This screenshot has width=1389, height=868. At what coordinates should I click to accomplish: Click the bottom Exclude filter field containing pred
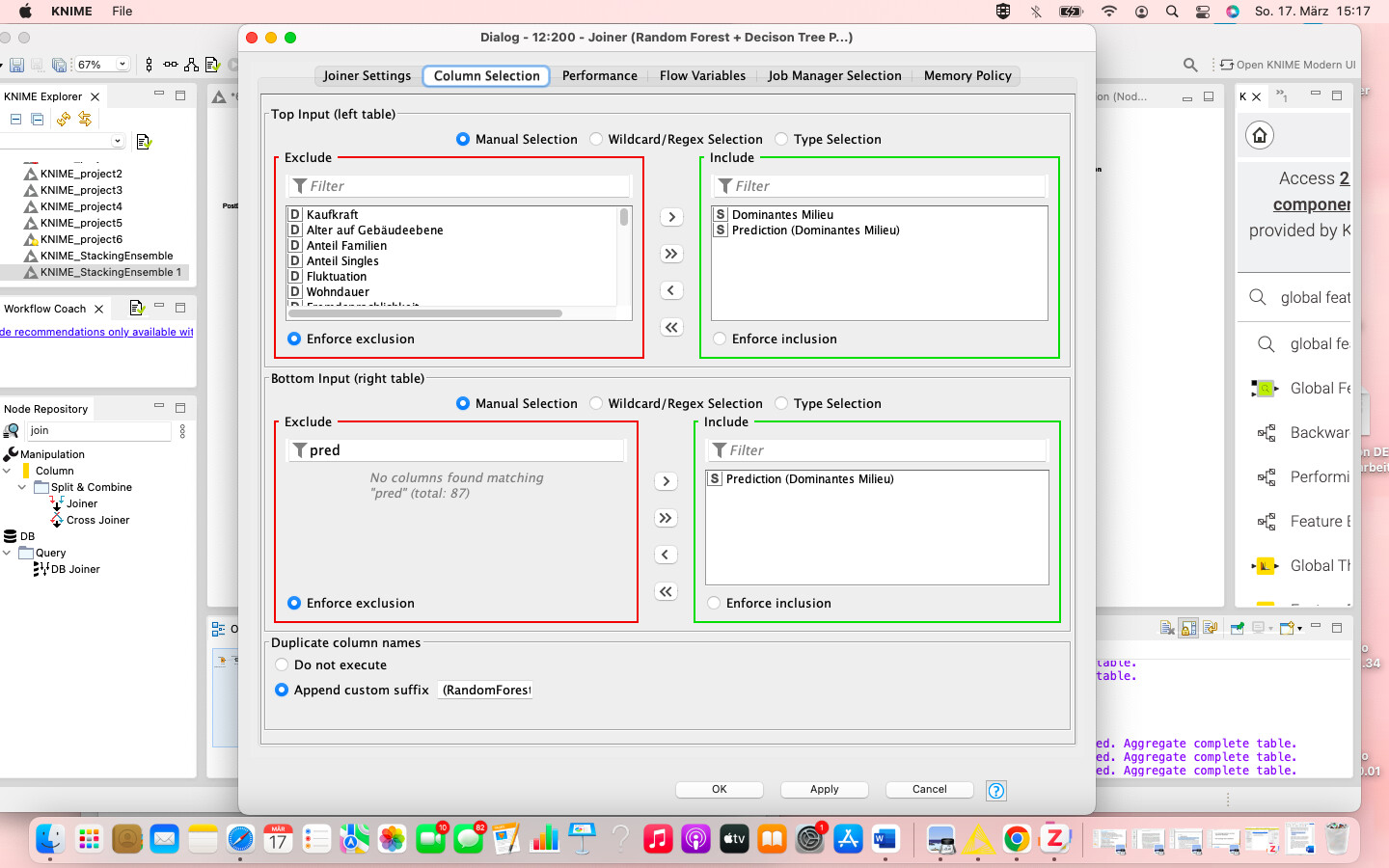[x=456, y=450]
